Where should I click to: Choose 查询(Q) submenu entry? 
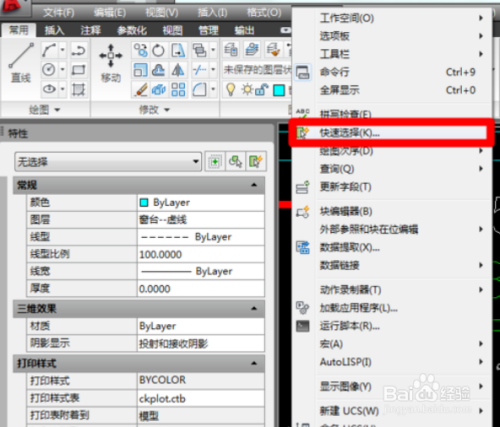(391, 169)
